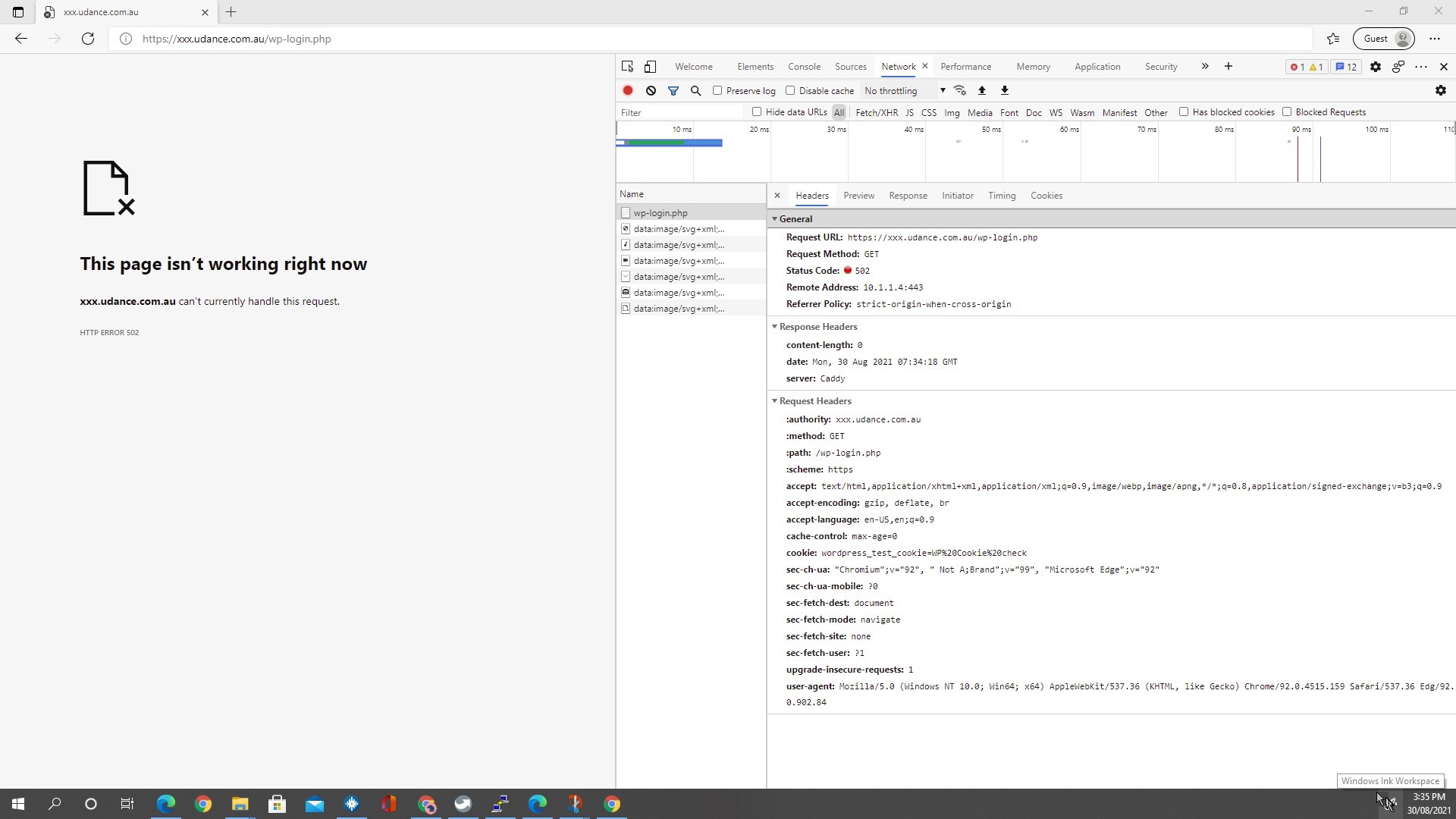1456x819 pixels.
Task: Toggle the network filter funnel icon
Action: 673,90
